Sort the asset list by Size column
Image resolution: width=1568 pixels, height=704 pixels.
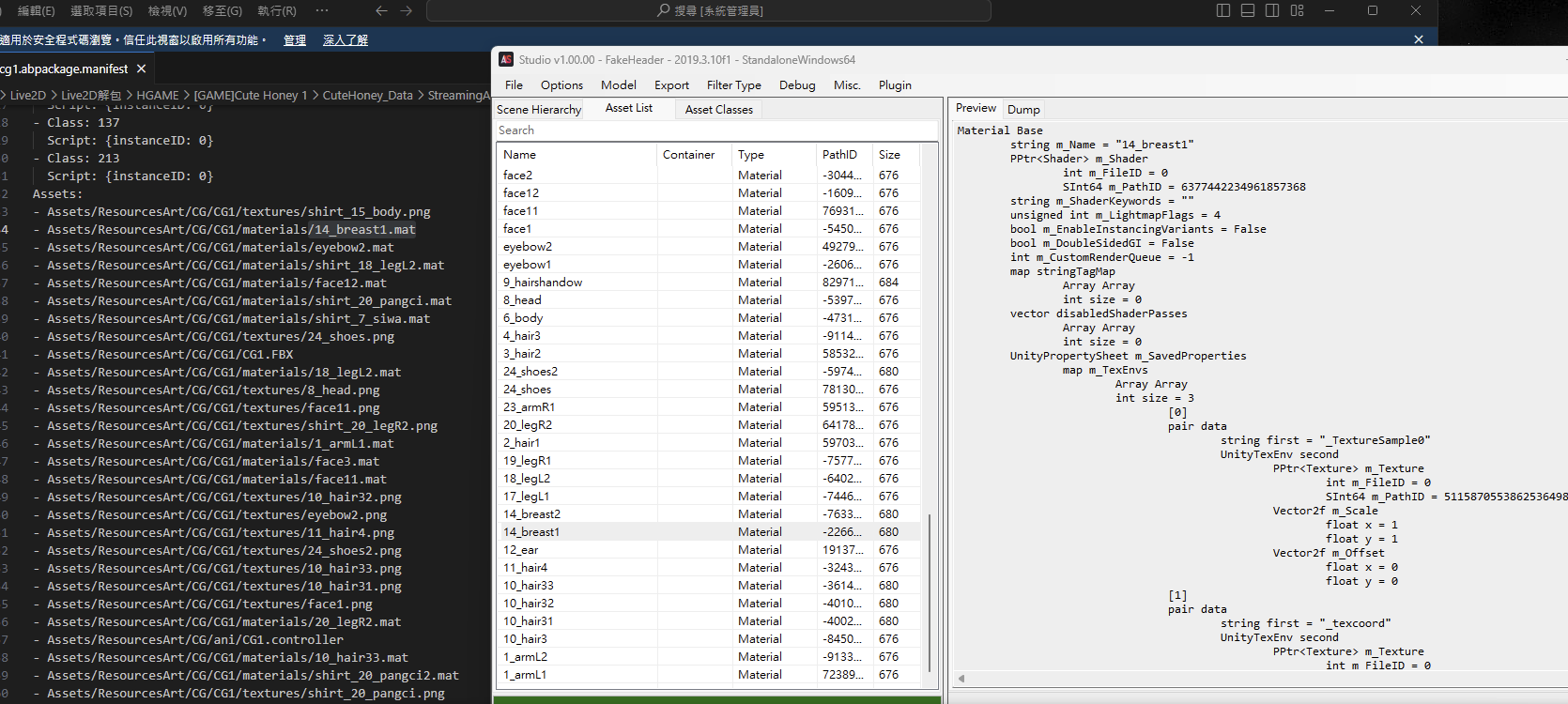[896, 155]
